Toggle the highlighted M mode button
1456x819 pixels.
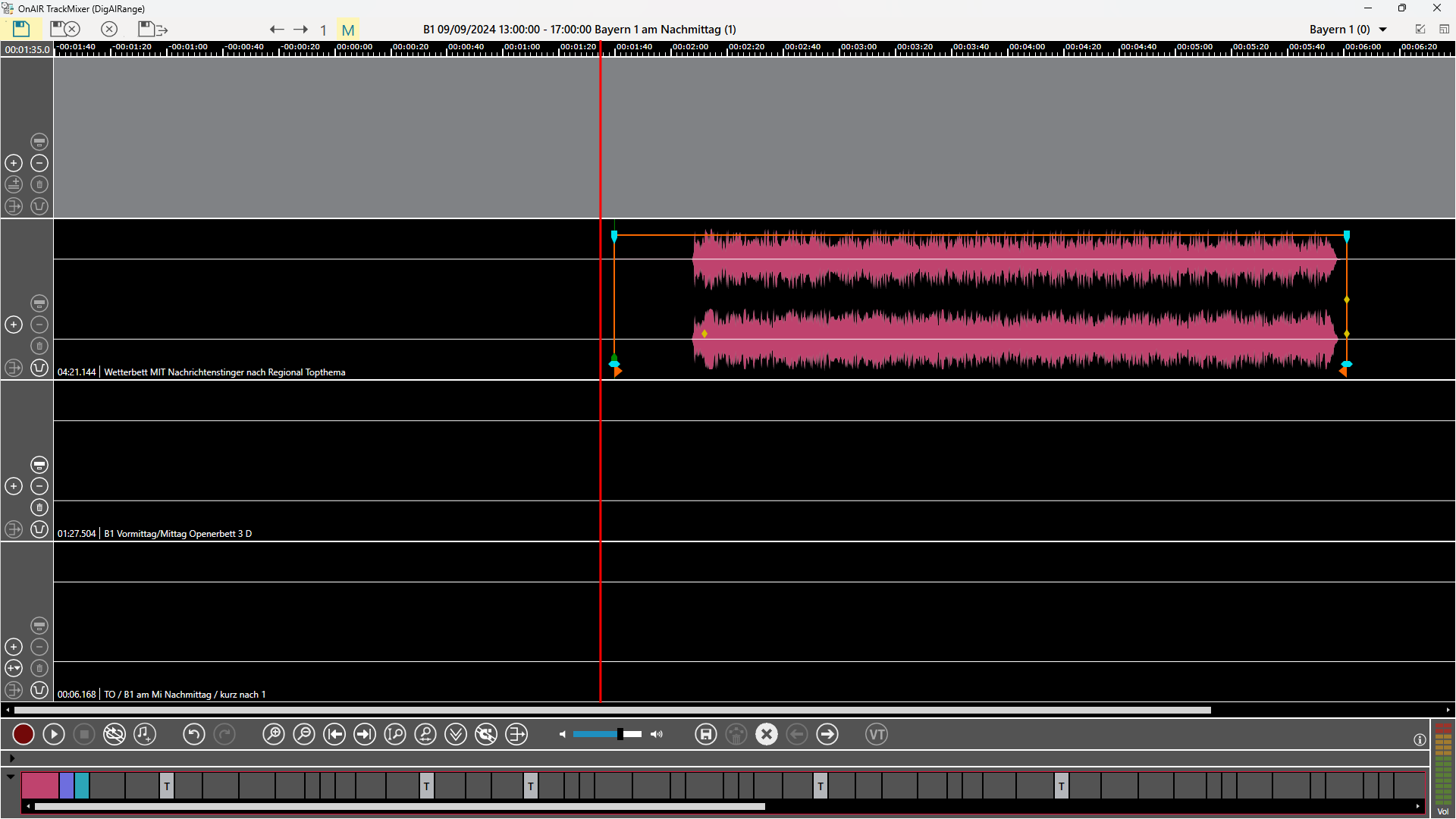348,30
